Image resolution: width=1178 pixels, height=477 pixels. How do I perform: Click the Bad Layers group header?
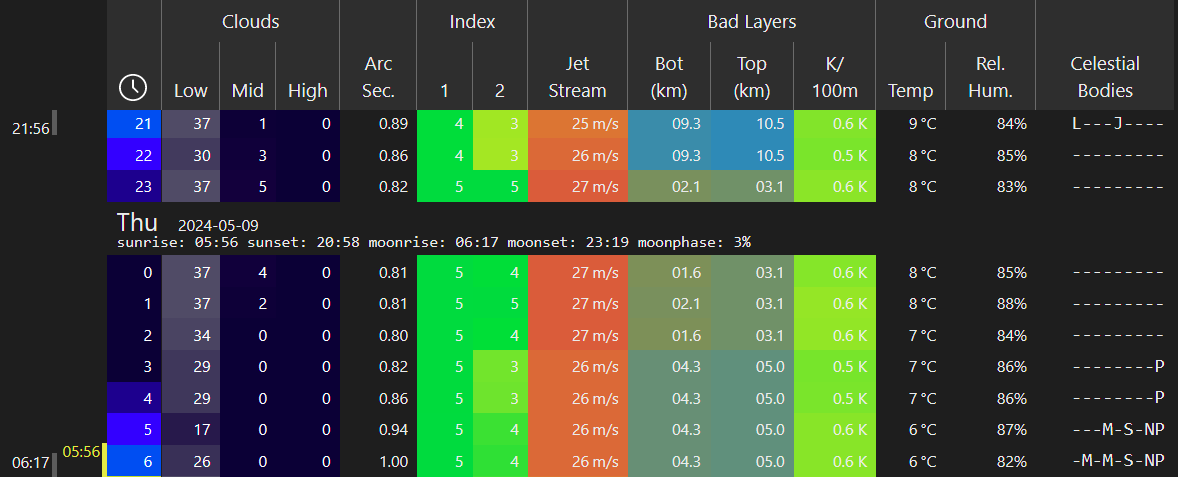click(751, 21)
